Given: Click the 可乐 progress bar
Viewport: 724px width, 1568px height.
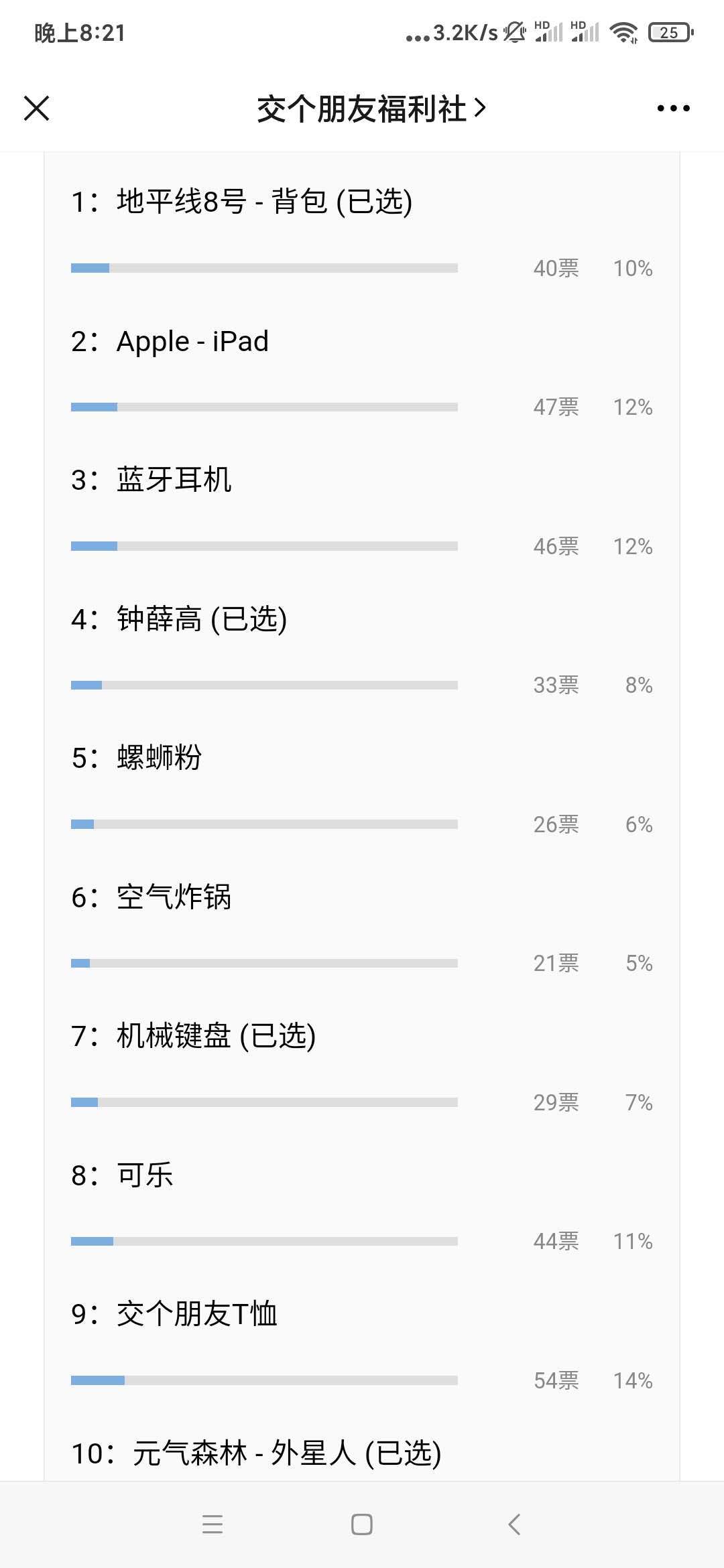Looking at the screenshot, I should [264, 1242].
